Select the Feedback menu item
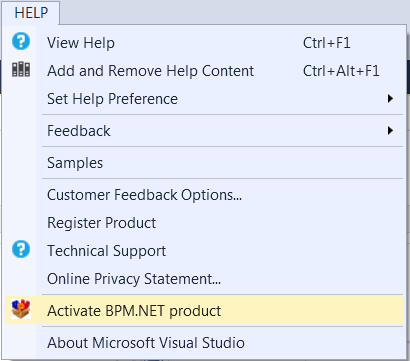410x361 pixels. (204, 131)
